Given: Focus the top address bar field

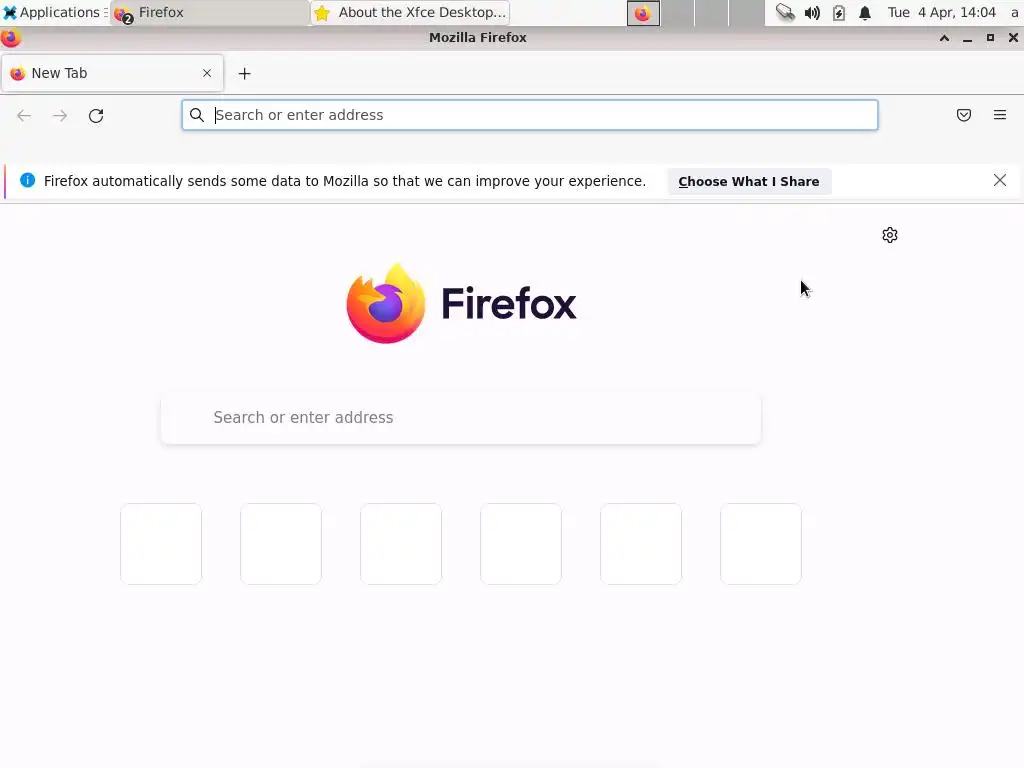Looking at the screenshot, I should click(x=530, y=115).
